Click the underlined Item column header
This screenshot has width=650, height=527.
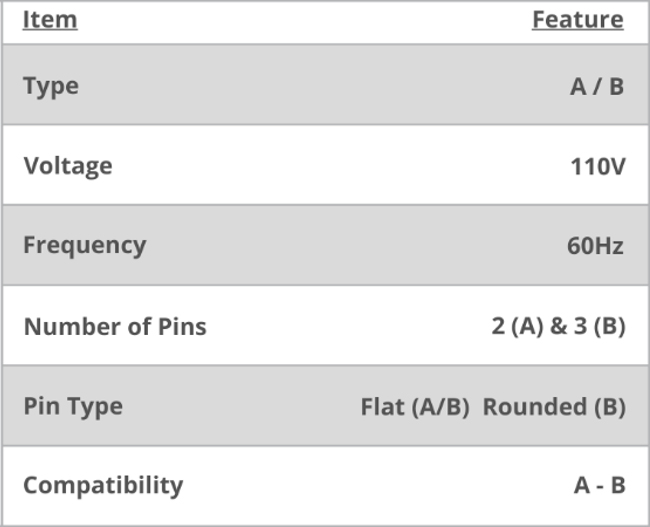pyautogui.click(x=50, y=19)
